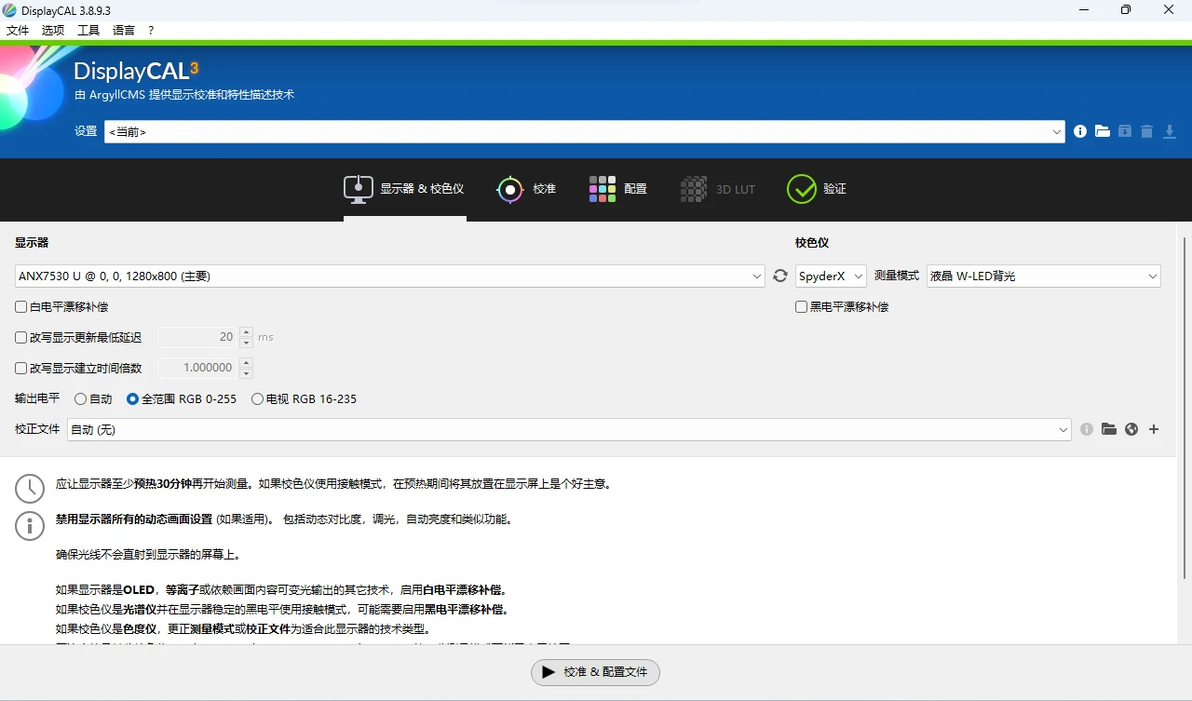1192x701 pixels.
Task: Decrease settle time multiplier value
Action: click(x=246, y=373)
